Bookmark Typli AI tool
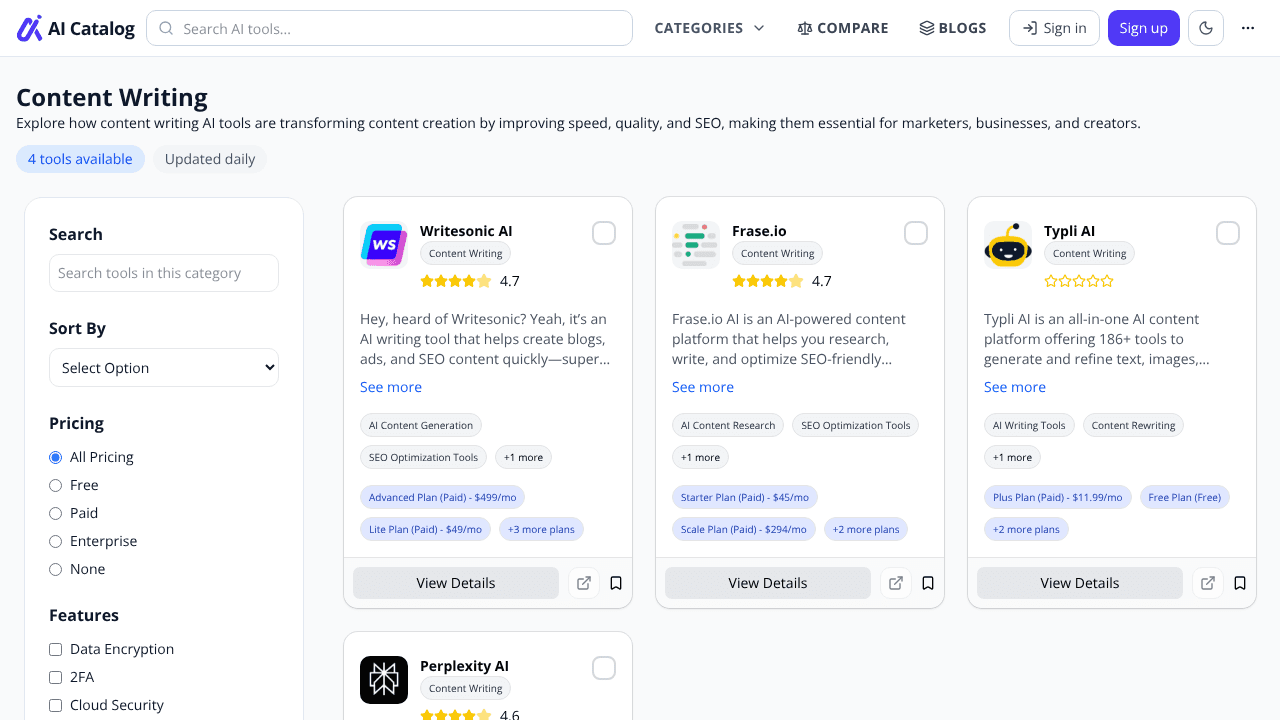This screenshot has width=1280, height=720. (1240, 583)
